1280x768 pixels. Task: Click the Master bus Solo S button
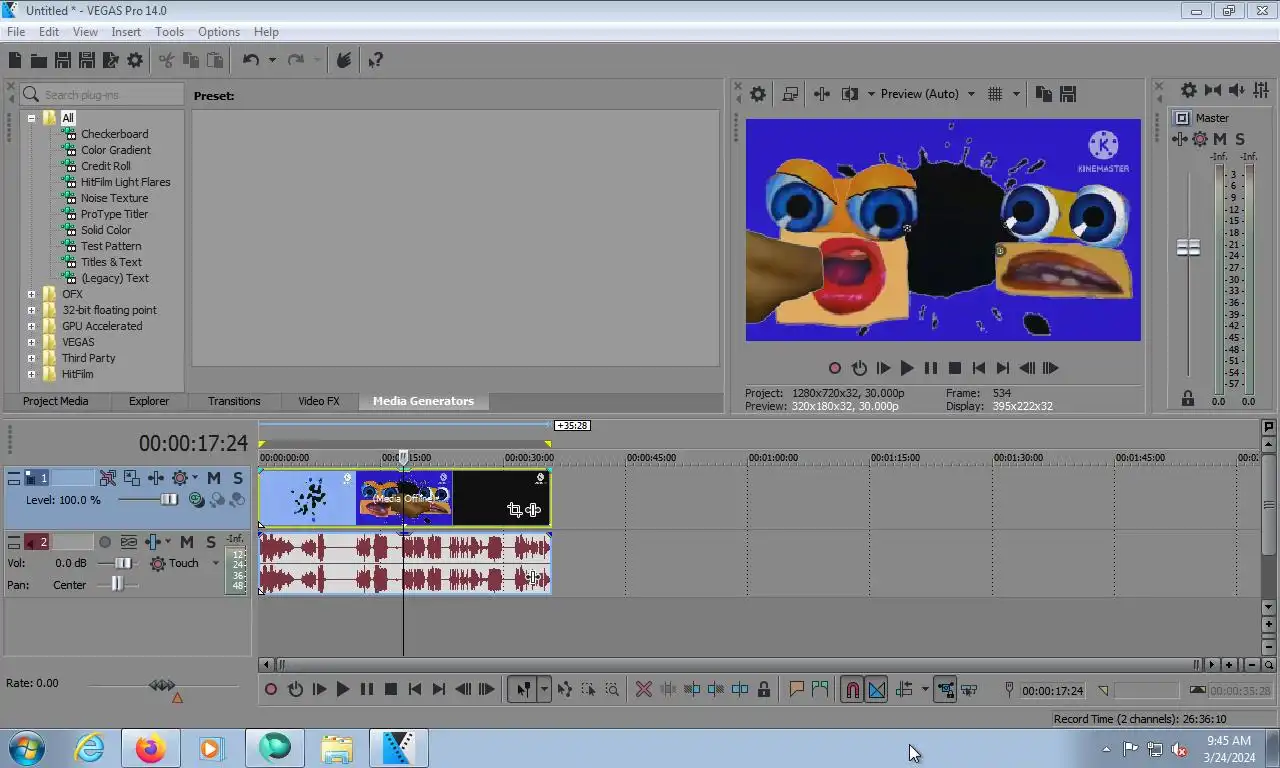tap(1240, 139)
